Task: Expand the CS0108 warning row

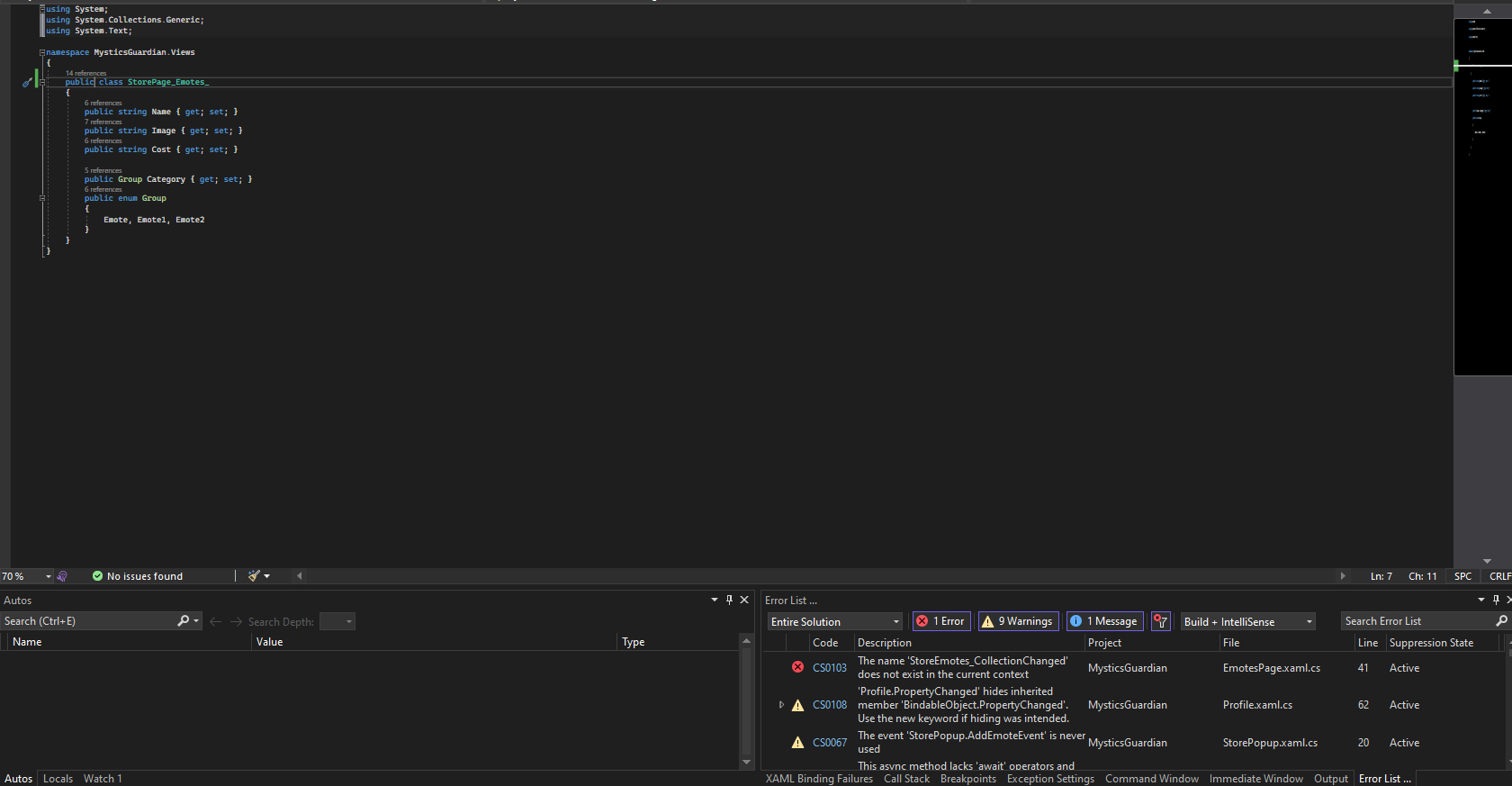Action: [x=781, y=705]
